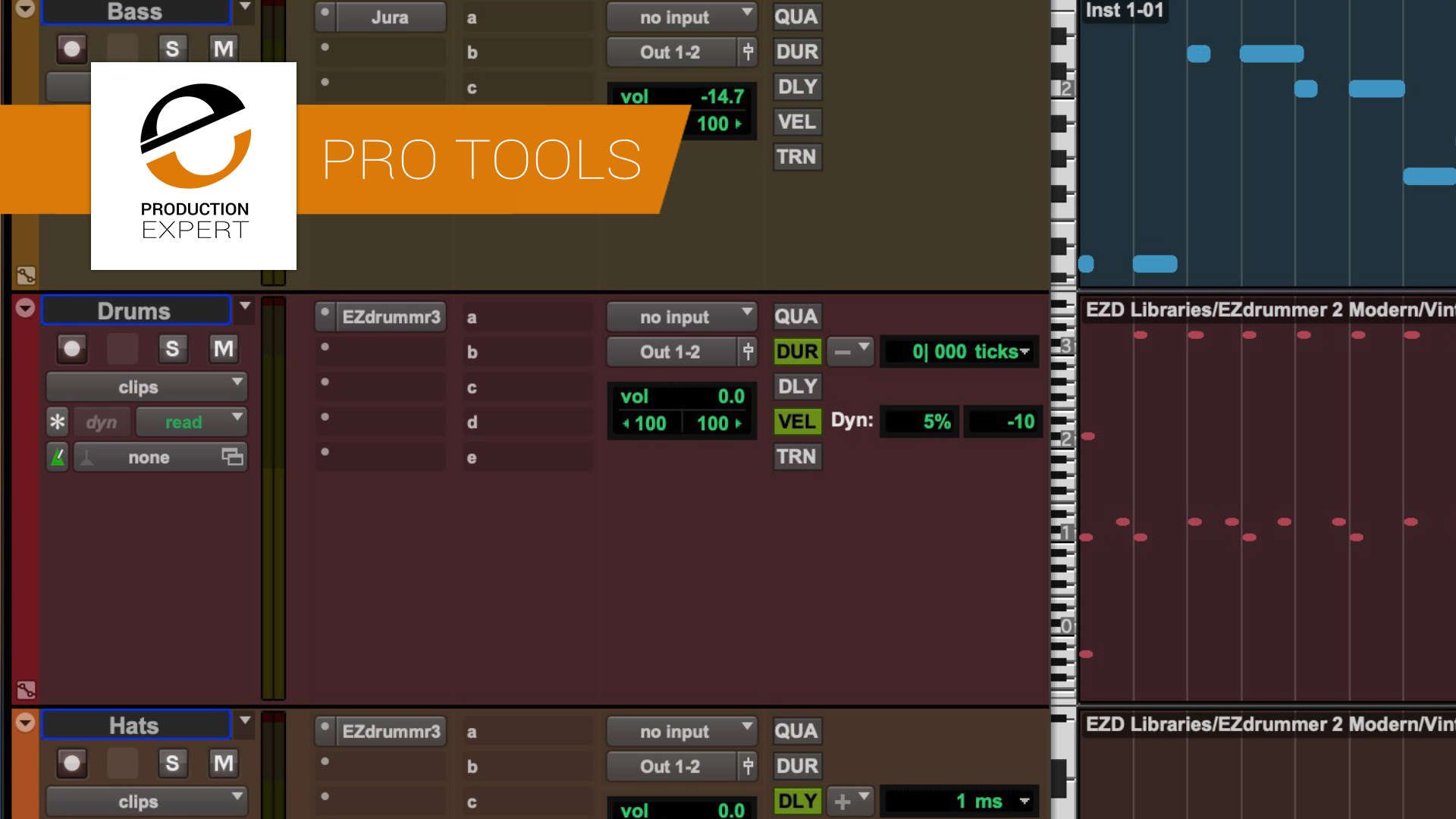Click Drums send slot d
The image size is (1456, 819).
coord(529,422)
